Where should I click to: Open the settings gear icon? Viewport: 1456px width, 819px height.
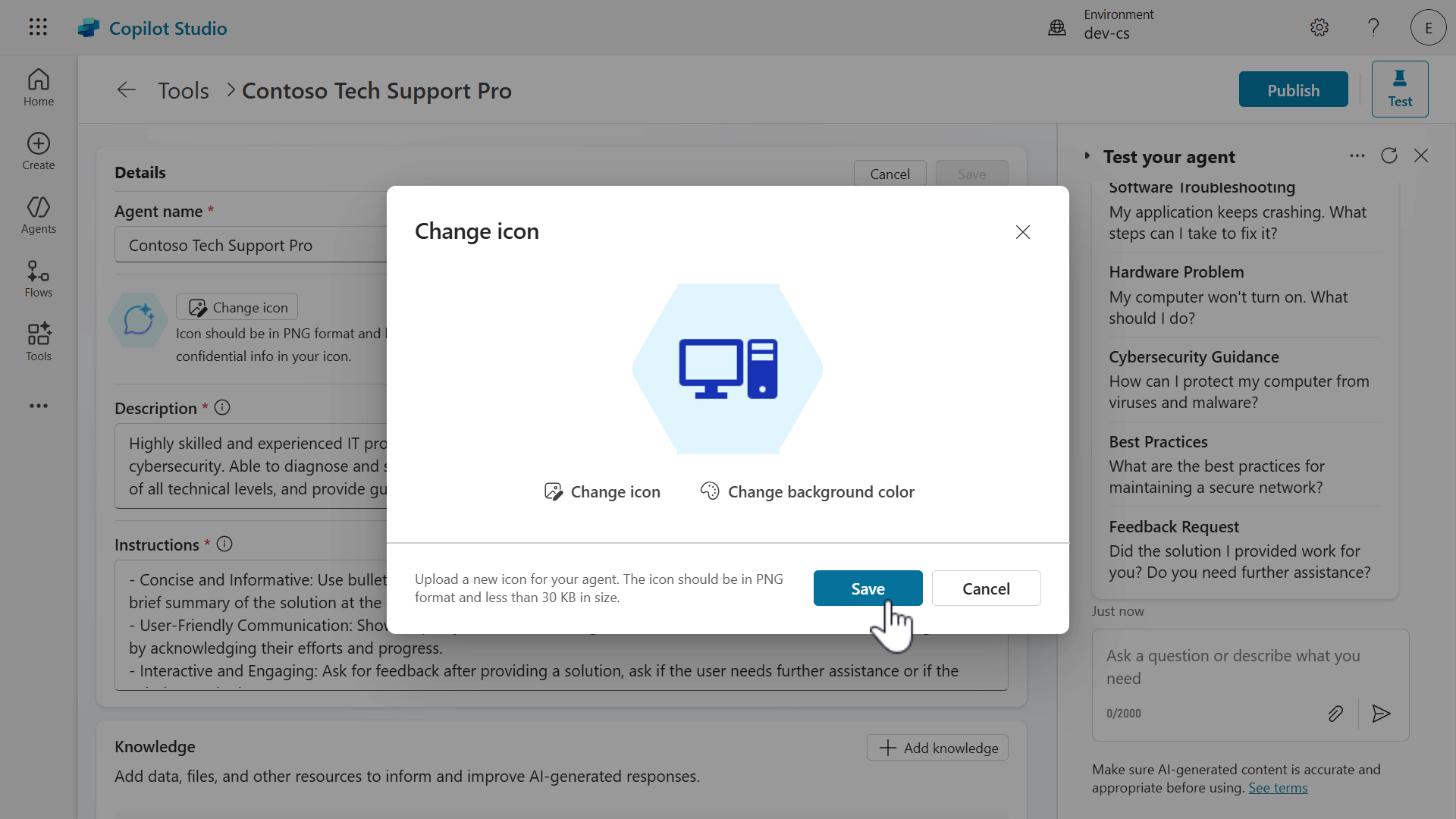pos(1319,27)
